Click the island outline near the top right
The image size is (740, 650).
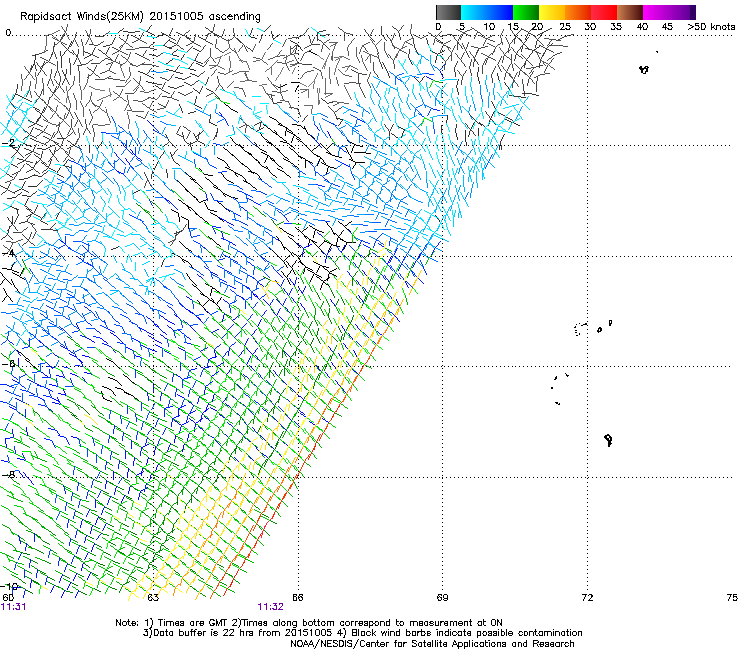tap(644, 70)
